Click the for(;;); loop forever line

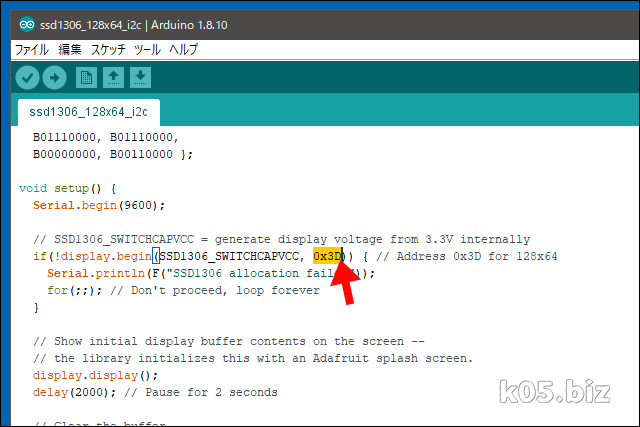(183, 290)
